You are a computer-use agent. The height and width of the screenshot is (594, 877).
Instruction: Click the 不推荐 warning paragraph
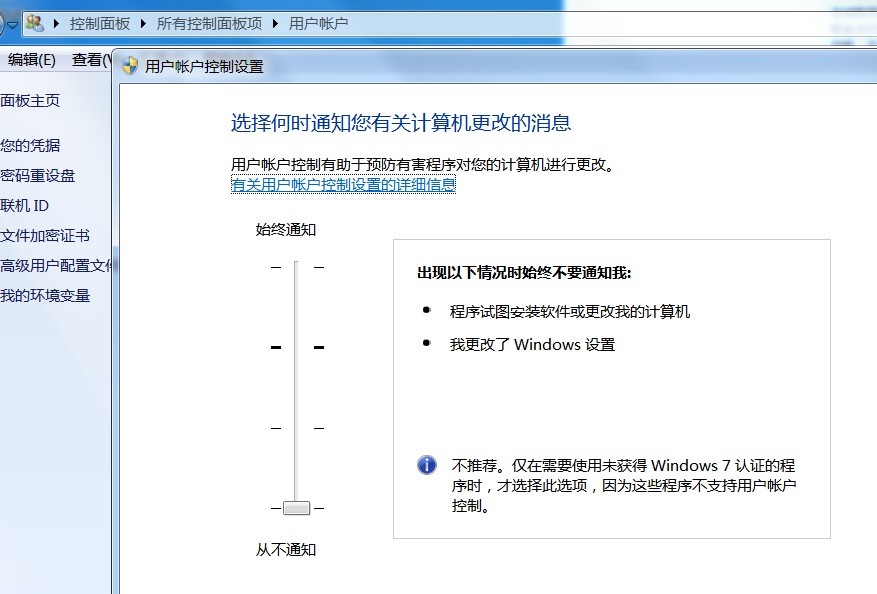coord(624,485)
